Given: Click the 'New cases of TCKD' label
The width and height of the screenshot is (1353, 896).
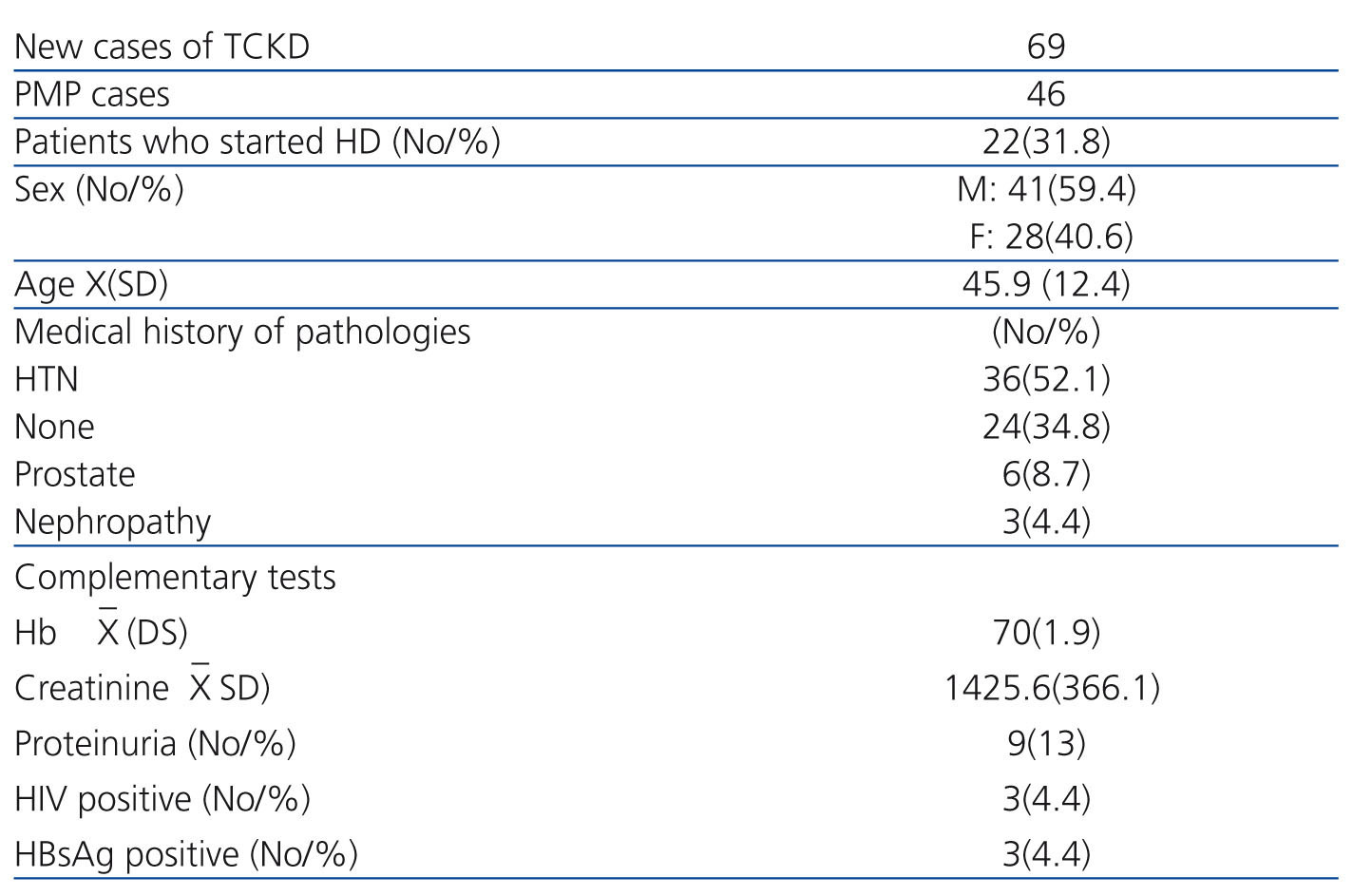Looking at the screenshot, I should (162, 47).
